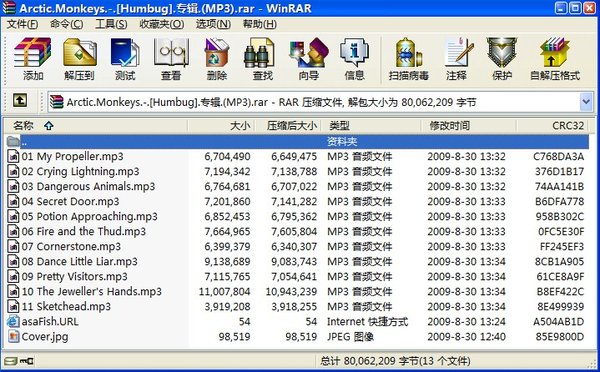Open the 选项(N) menu
This screenshot has width=600, height=372.
(213, 24)
